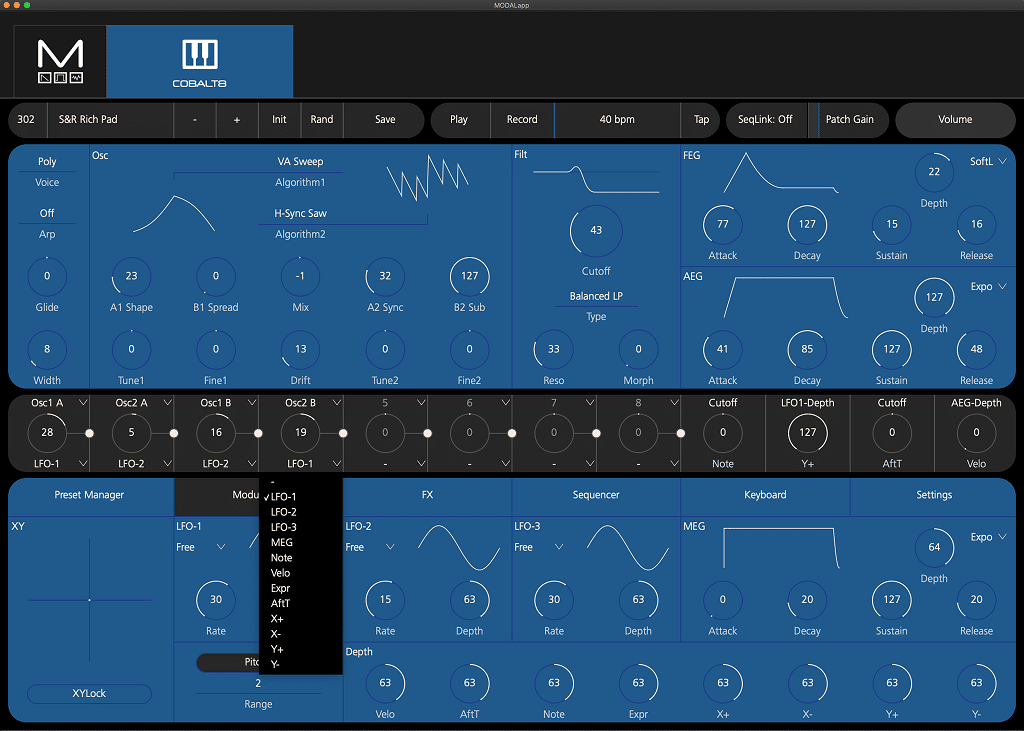Open the Preset Manager tab
This screenshot has height=731, width=1024.
[x=89, y=495]
